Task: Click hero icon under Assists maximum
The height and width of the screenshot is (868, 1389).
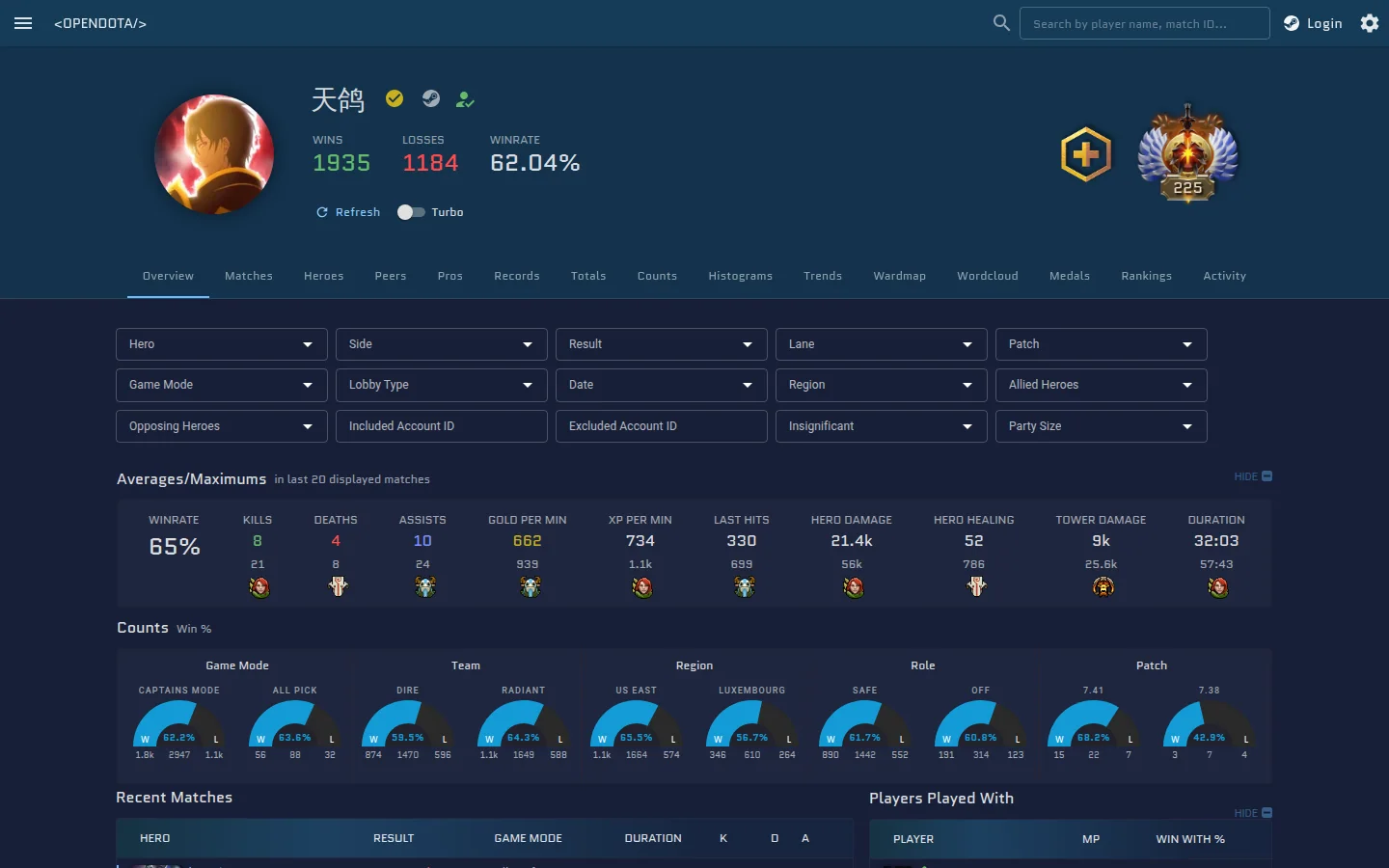Action: pyautogui.click(x=425, y=586)
